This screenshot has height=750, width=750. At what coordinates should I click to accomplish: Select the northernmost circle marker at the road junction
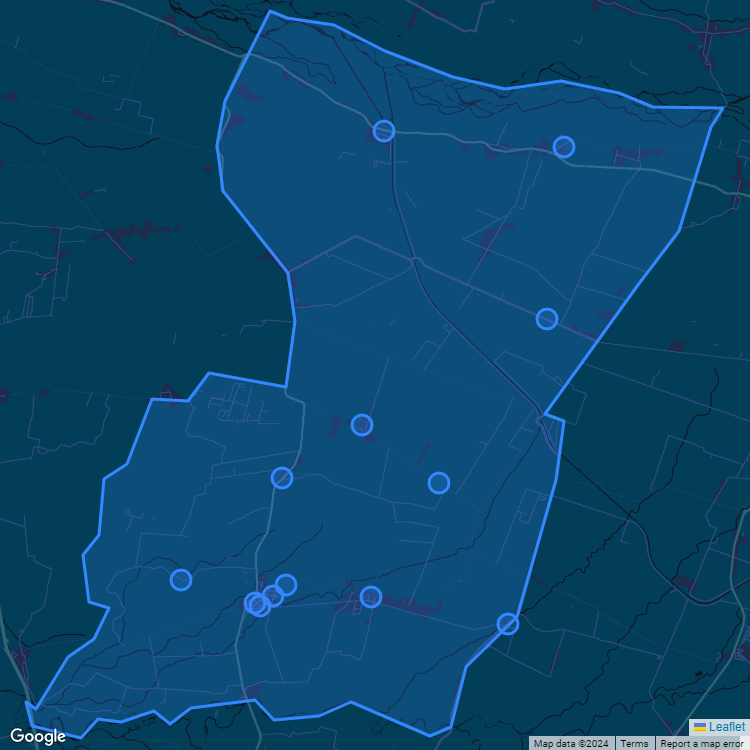point(384,131)
